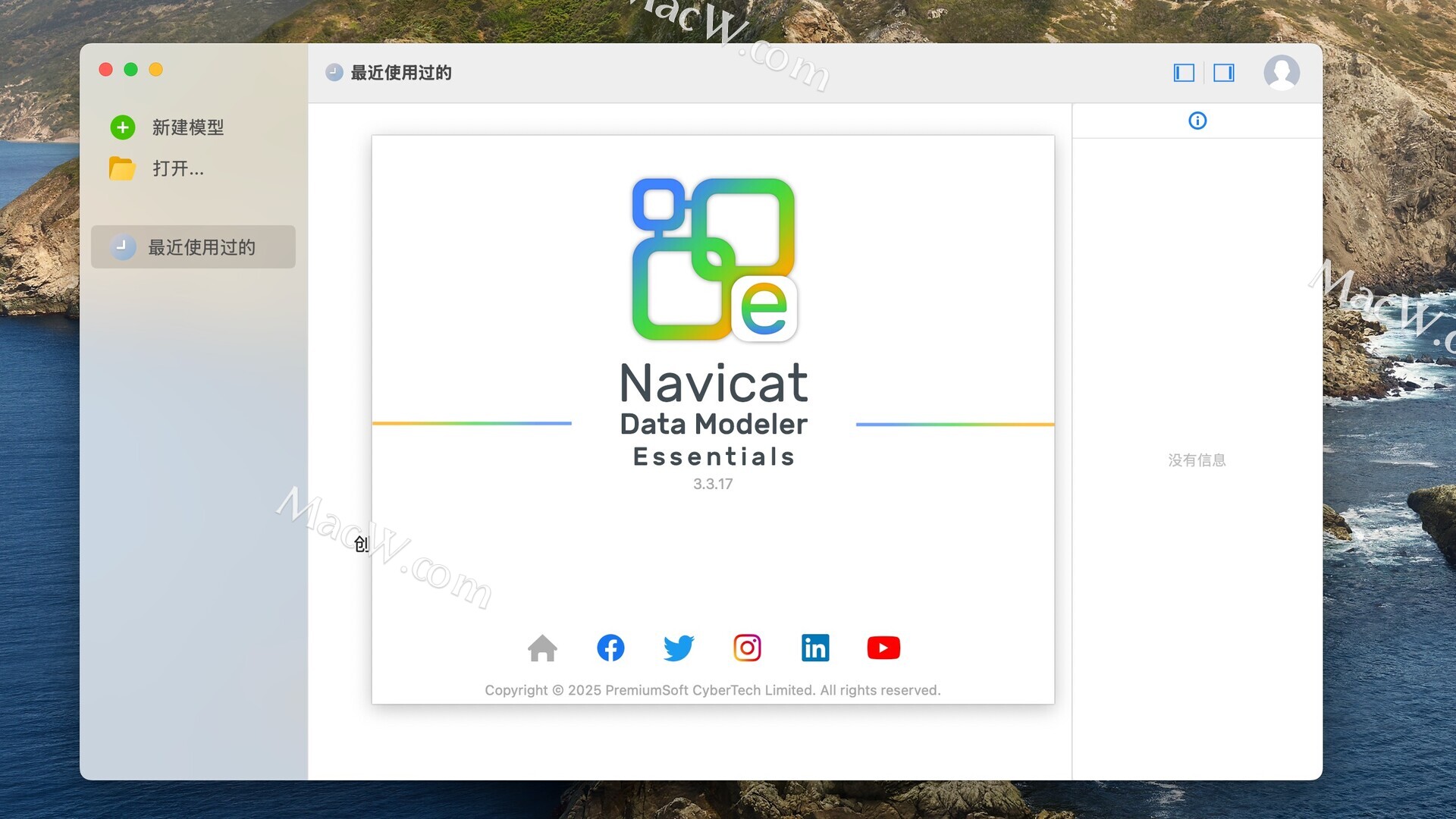This screenshot has height=819, width=1456.
Task: Select 最近使用过的 in the sidebar
Action: pos(193,247)
